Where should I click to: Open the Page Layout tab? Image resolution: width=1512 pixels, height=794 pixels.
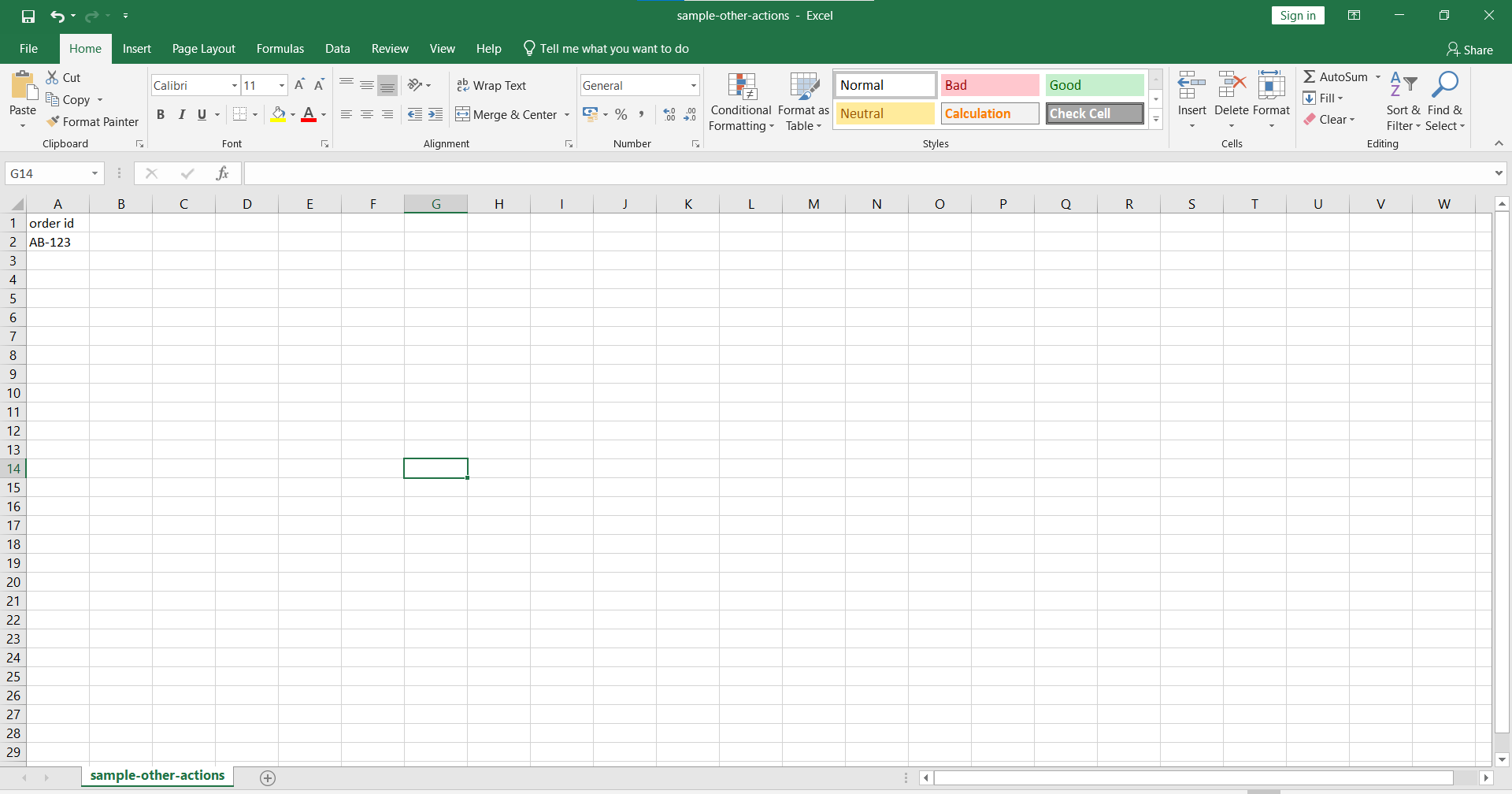point(203,49)
